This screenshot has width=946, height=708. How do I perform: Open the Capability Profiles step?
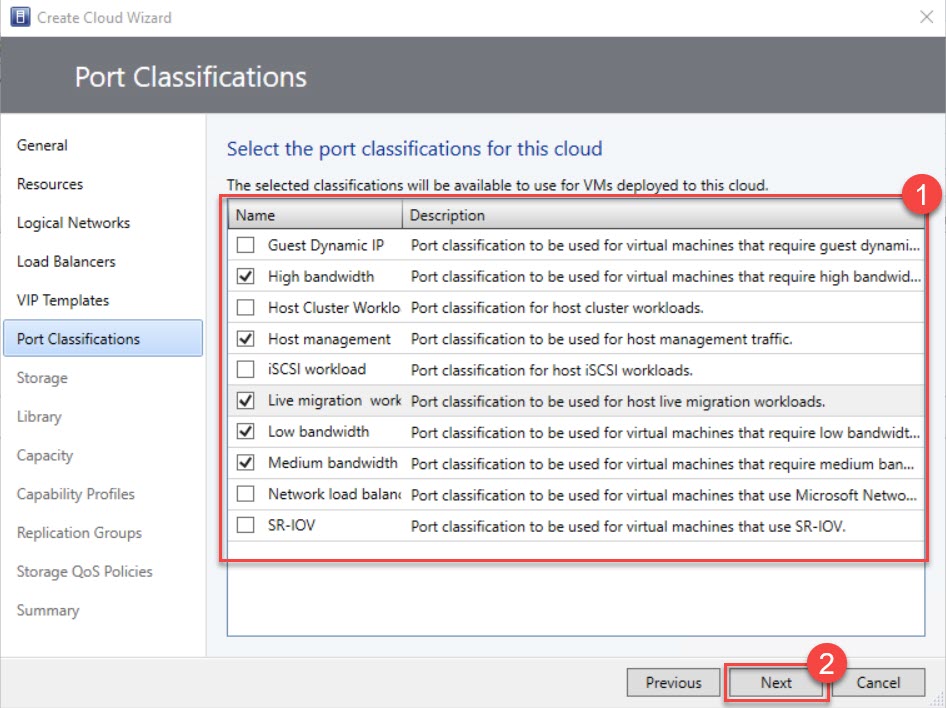point(78,494)
